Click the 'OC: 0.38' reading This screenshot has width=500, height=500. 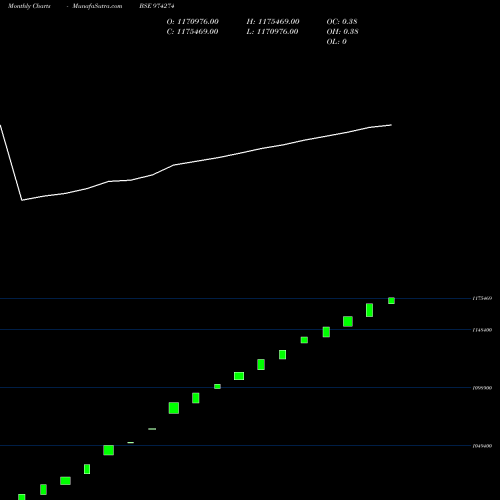pos(342,22)
